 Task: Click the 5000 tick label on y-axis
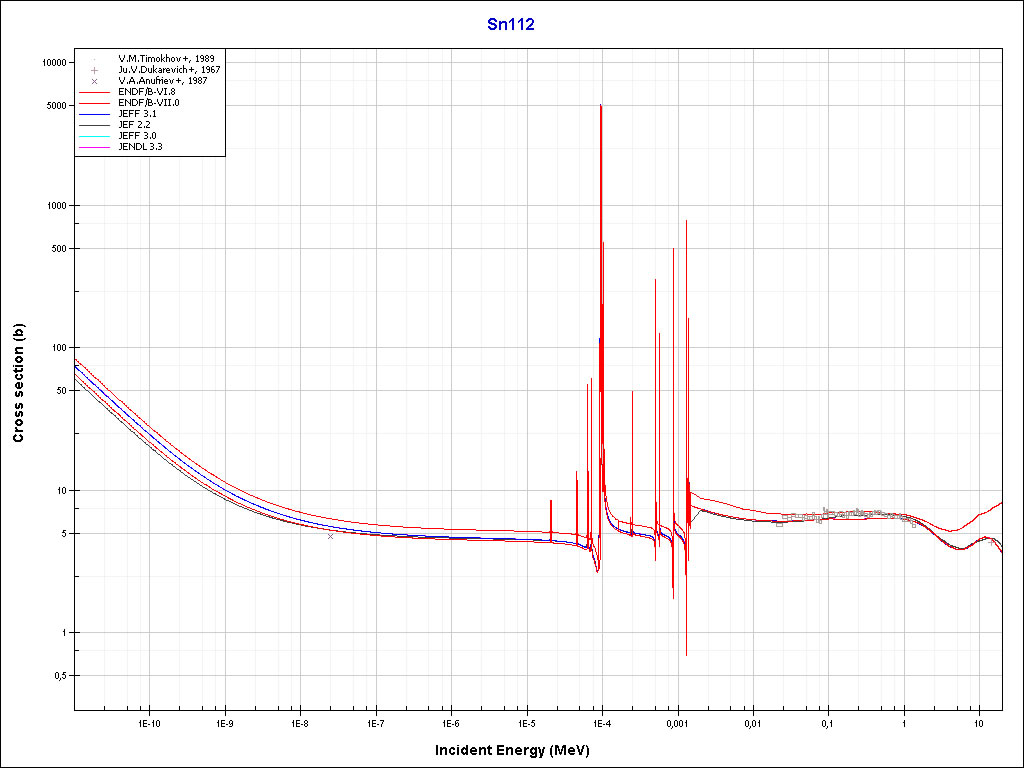click(x=55, y=106)
